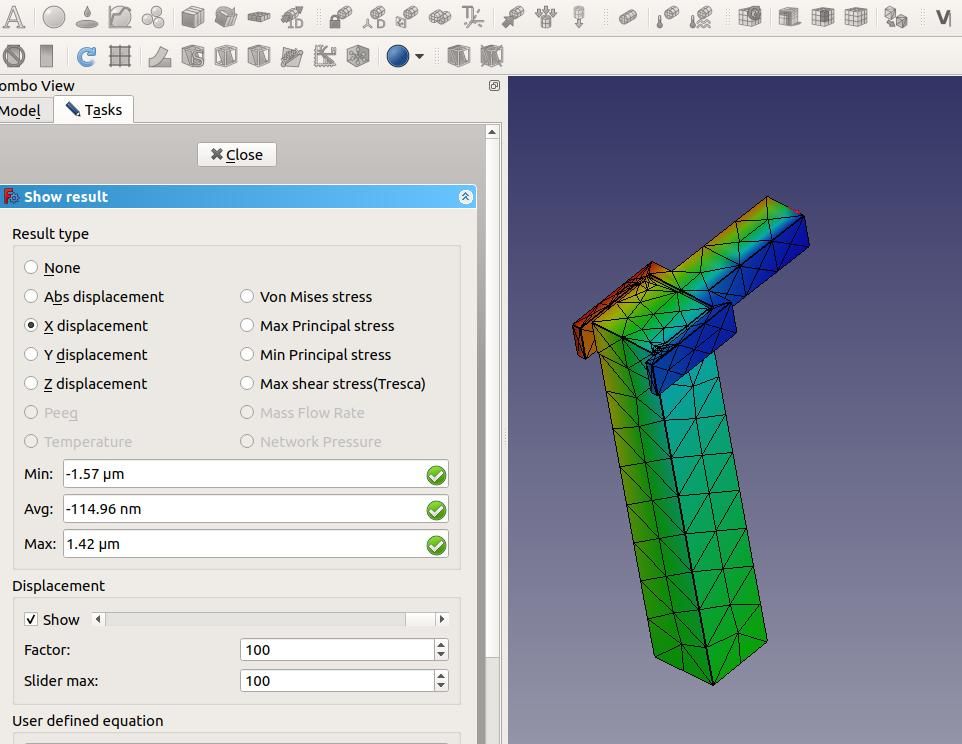Select Y displacement radio button
The image size is (962, 744).
tap(86, 355)
